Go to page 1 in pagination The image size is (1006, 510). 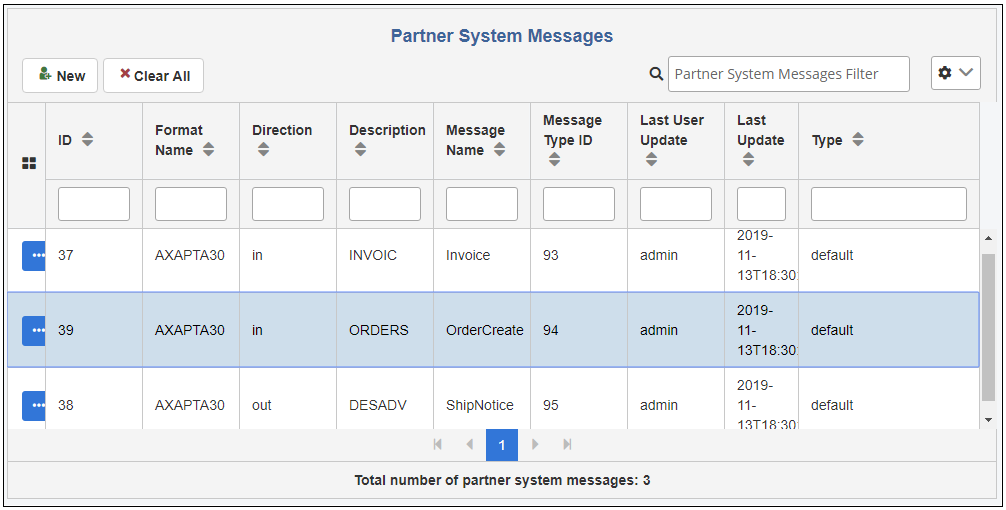502,445
